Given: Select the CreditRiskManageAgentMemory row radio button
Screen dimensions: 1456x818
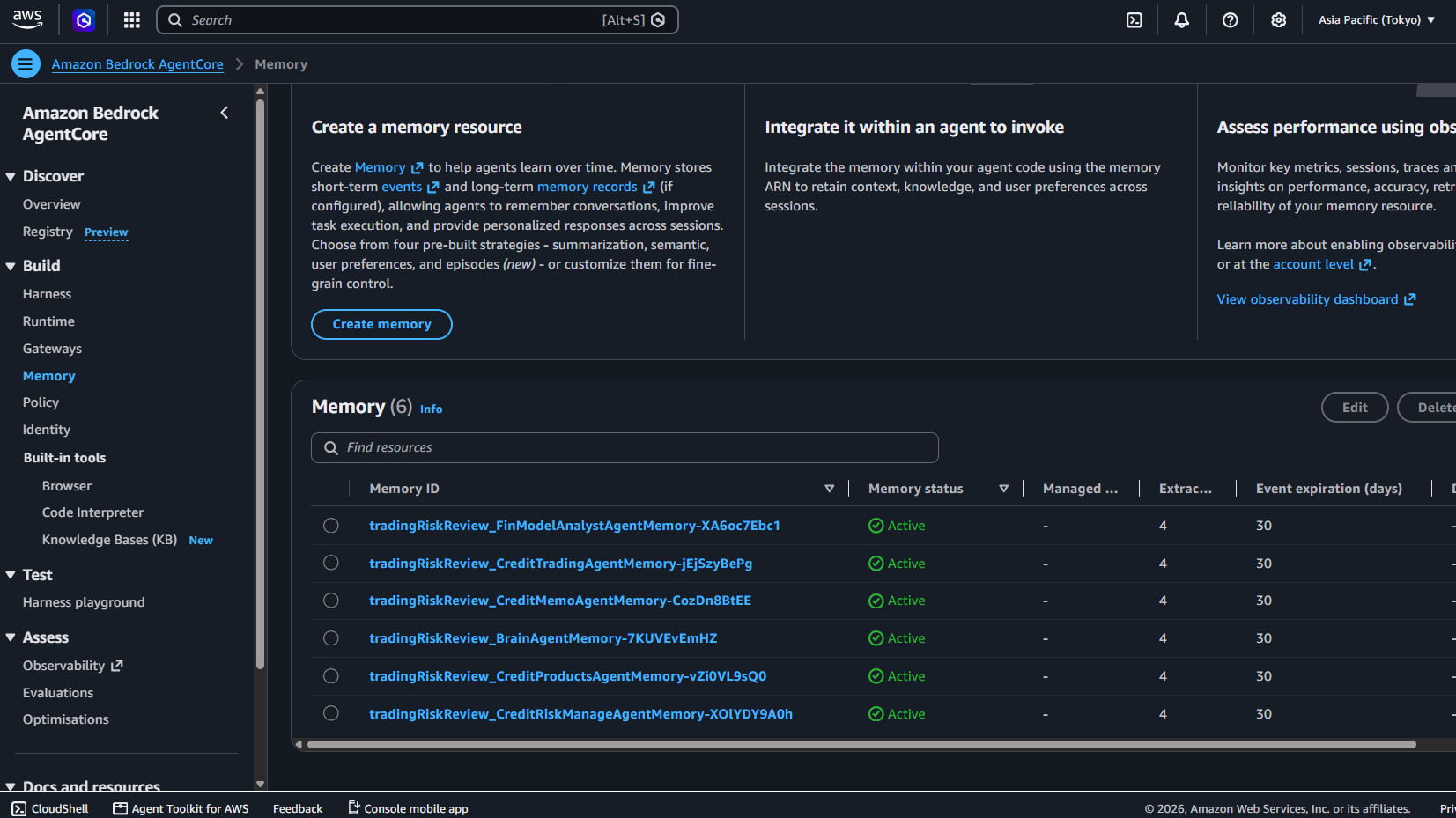Looking at the screenshot, I should pyautogui.click(x=331, y=713).
